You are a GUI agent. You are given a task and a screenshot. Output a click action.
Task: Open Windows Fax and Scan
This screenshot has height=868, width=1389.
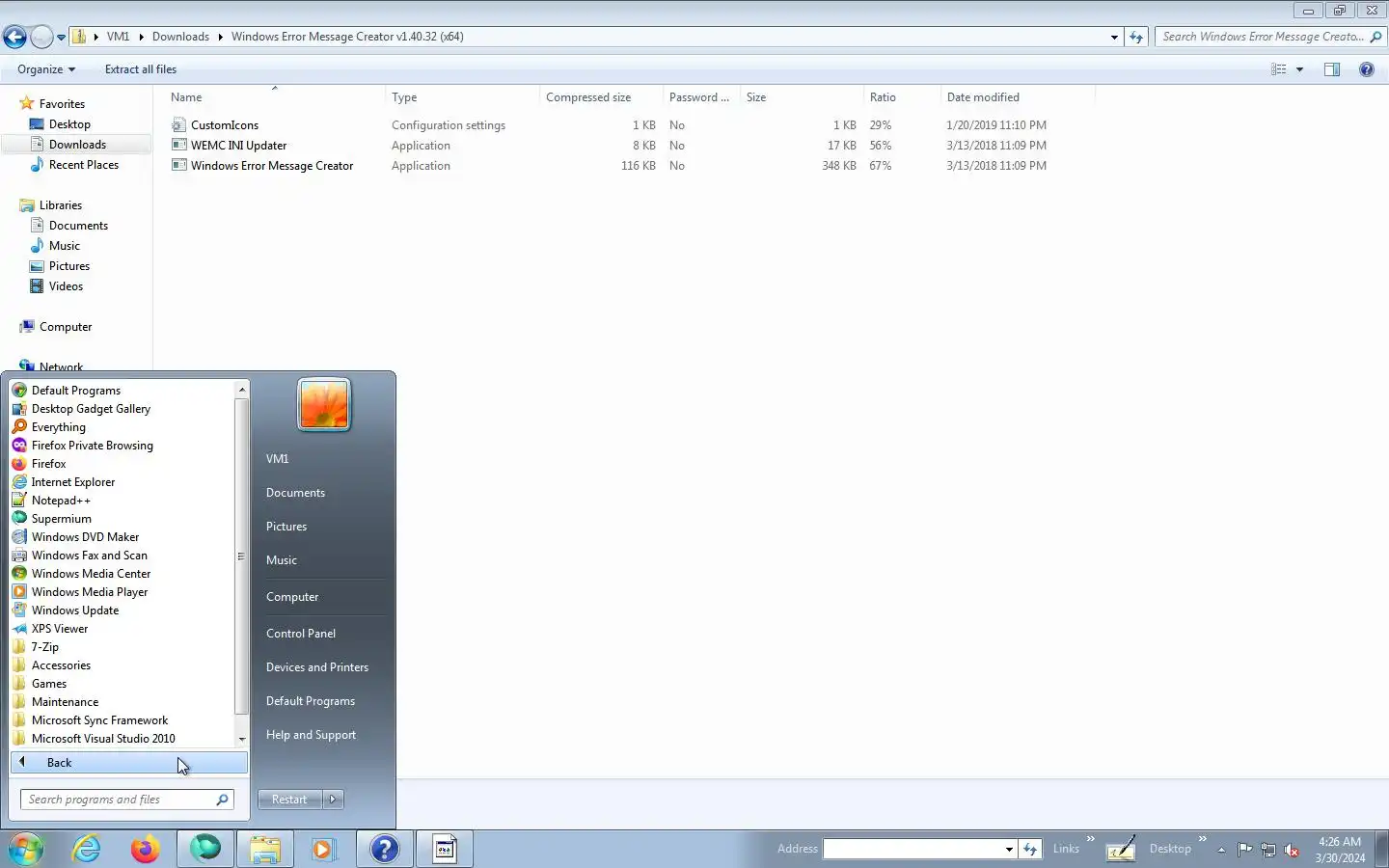(89, 556)
